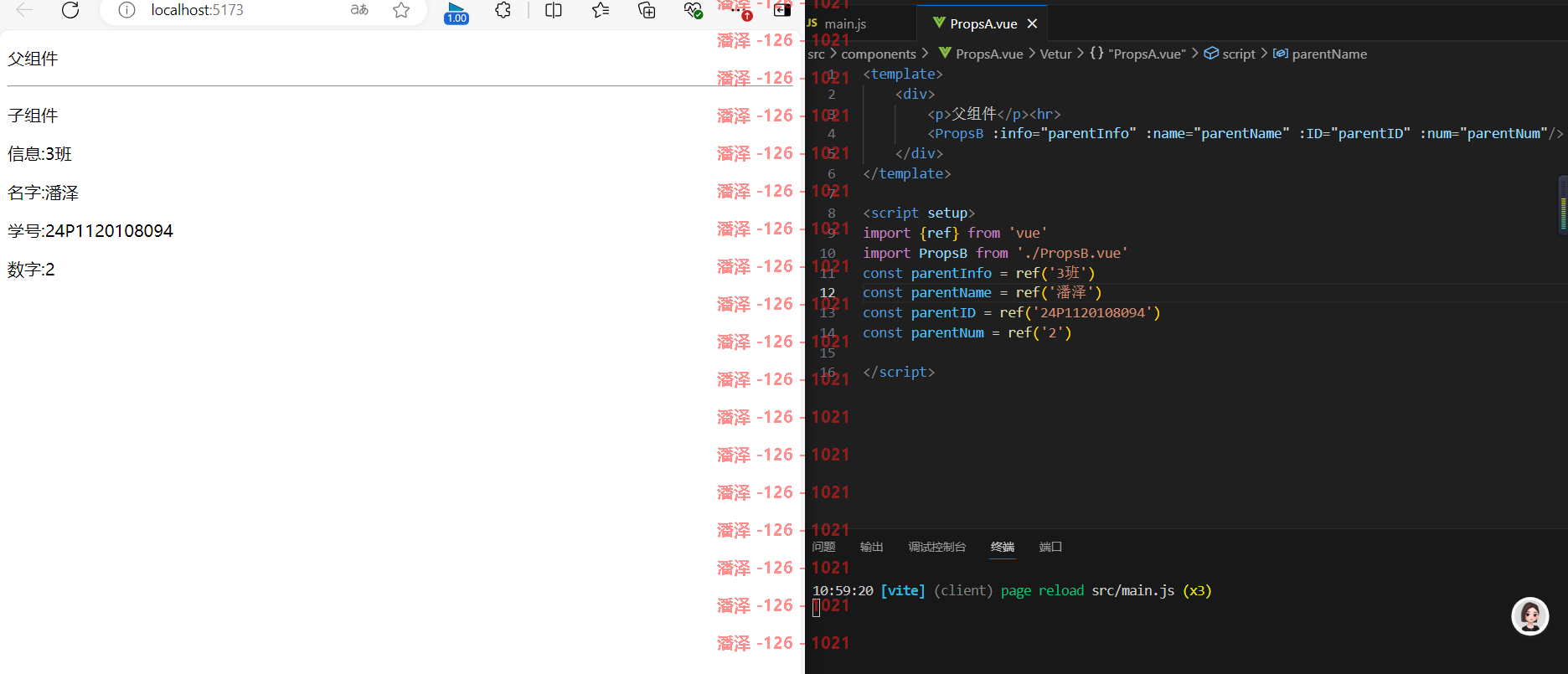Open the blue 1.00 speed extension icon

click(456, 12)
